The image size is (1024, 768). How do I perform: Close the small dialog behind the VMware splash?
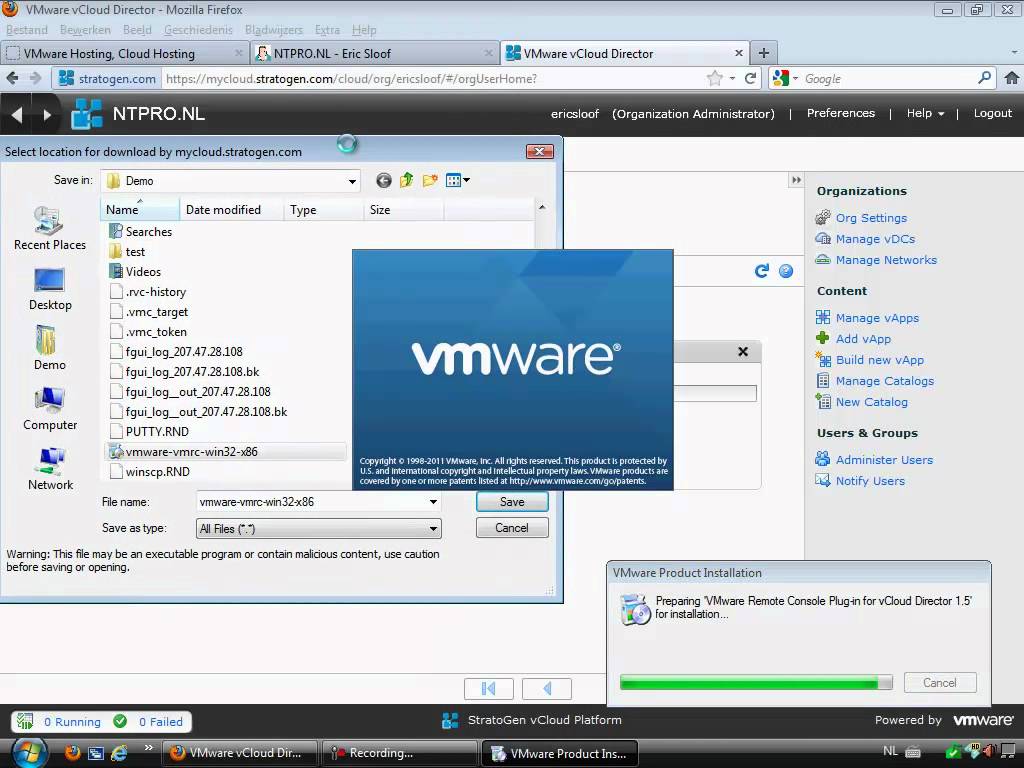pyautogui.click(x=743, y=351)
